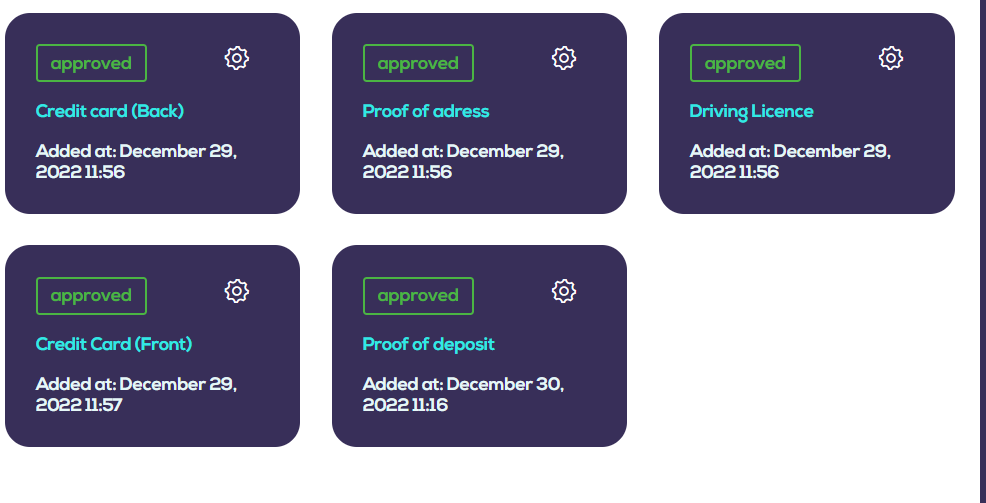
Task: Click approved badge on Credit Card (Front)
Action: click(x=91, y=296)
